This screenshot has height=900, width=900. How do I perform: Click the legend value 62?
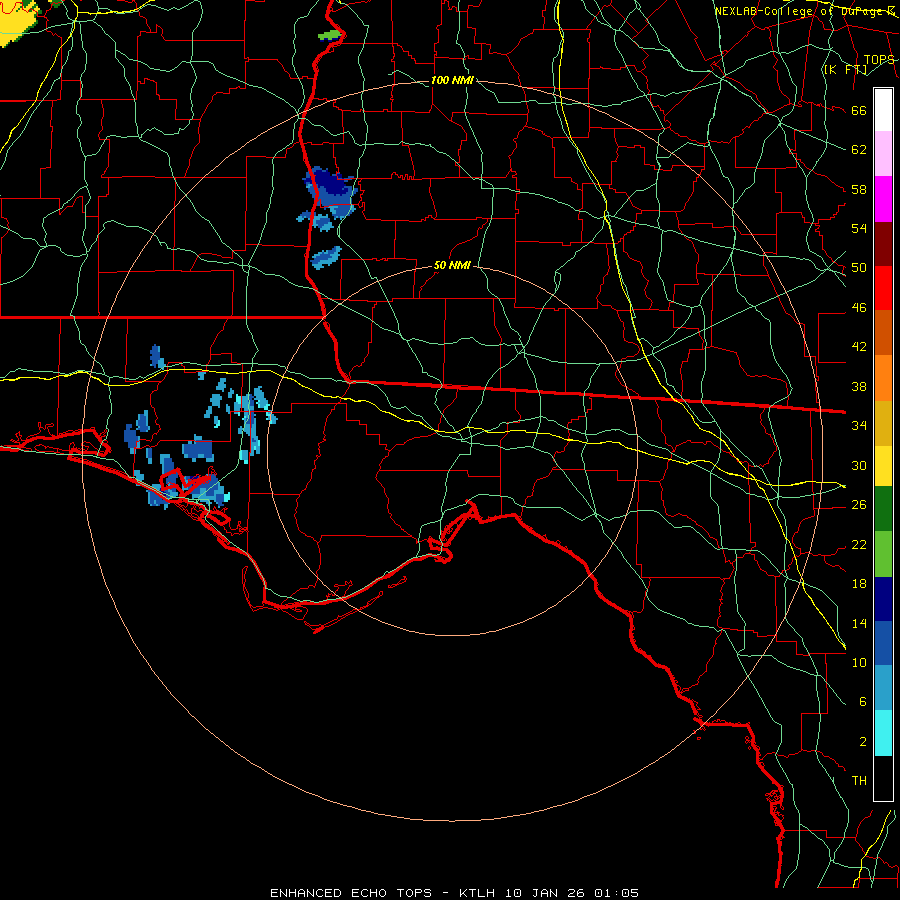point(859,149)
